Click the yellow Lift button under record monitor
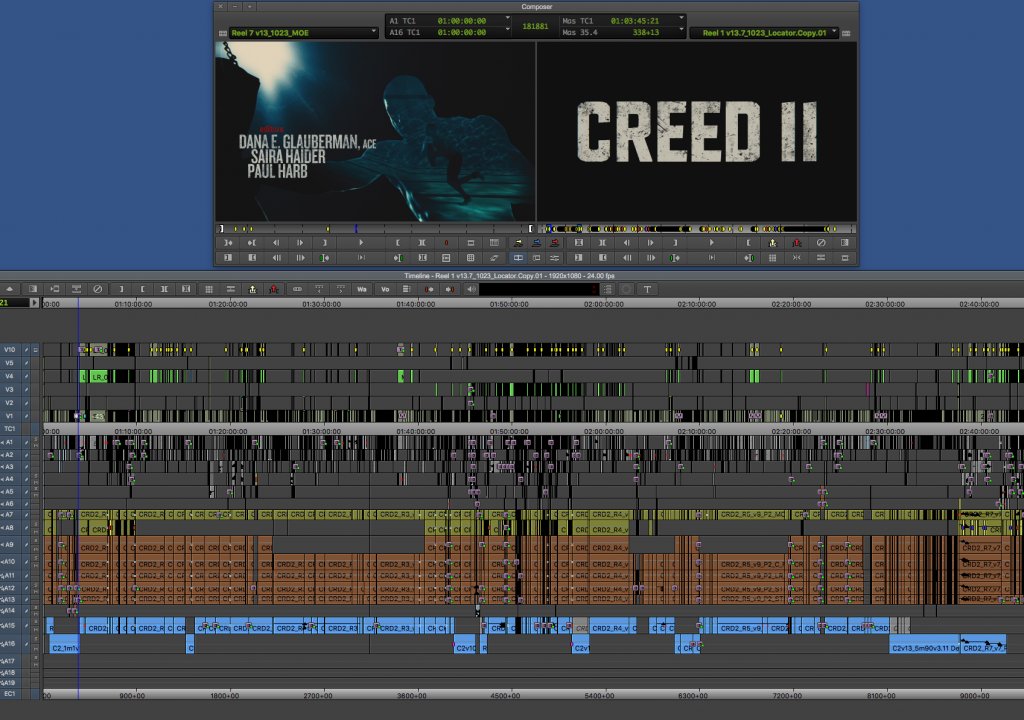This screenshot has height=720, width=1024. coord(773,242)
